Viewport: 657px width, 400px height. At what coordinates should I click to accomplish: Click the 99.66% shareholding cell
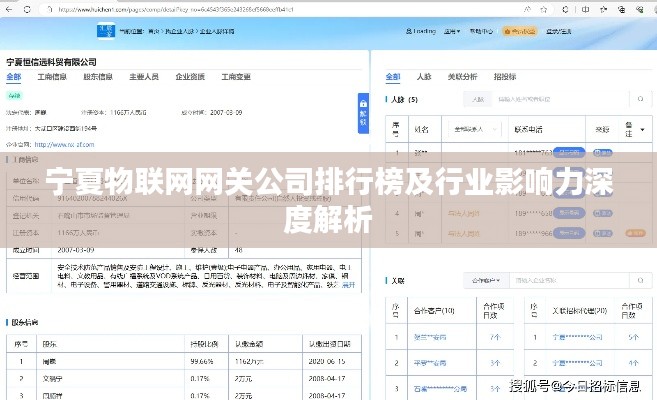202,361
